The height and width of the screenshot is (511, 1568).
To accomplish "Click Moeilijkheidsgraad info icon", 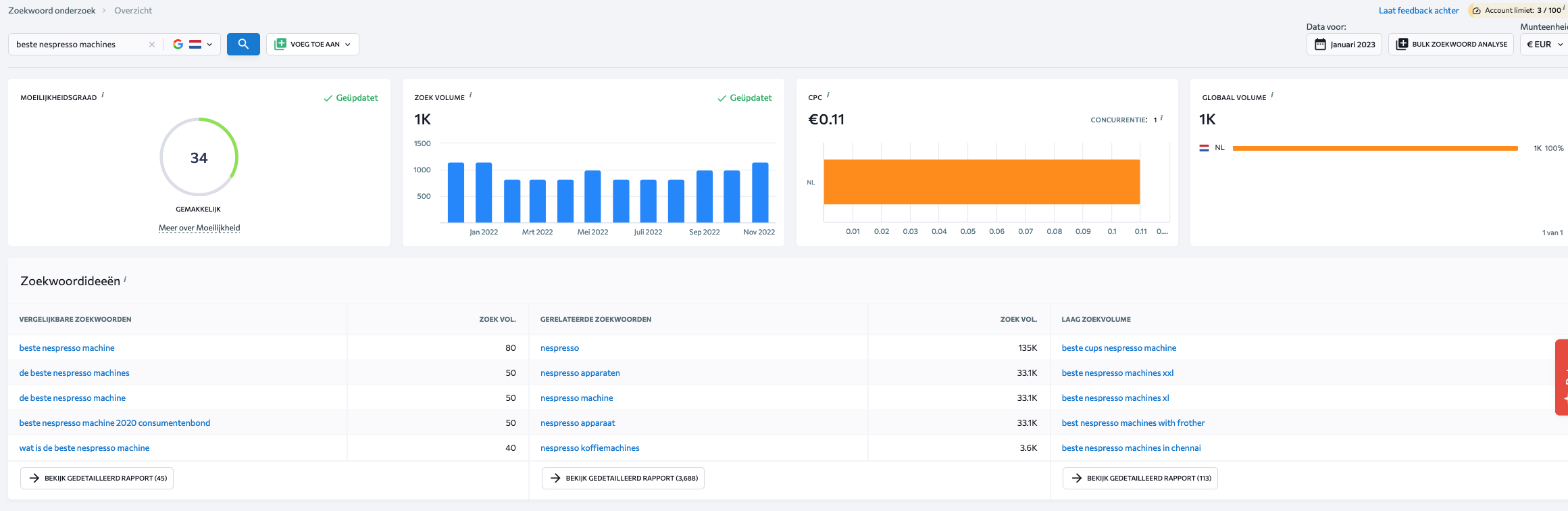I will pos(103,95).
